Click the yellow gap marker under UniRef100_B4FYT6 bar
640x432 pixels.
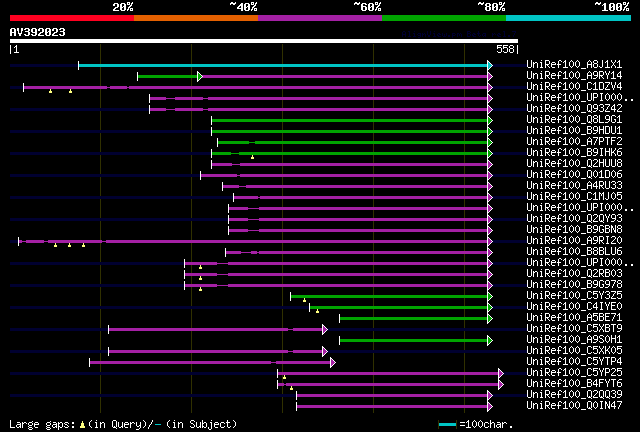coord(291,388)
